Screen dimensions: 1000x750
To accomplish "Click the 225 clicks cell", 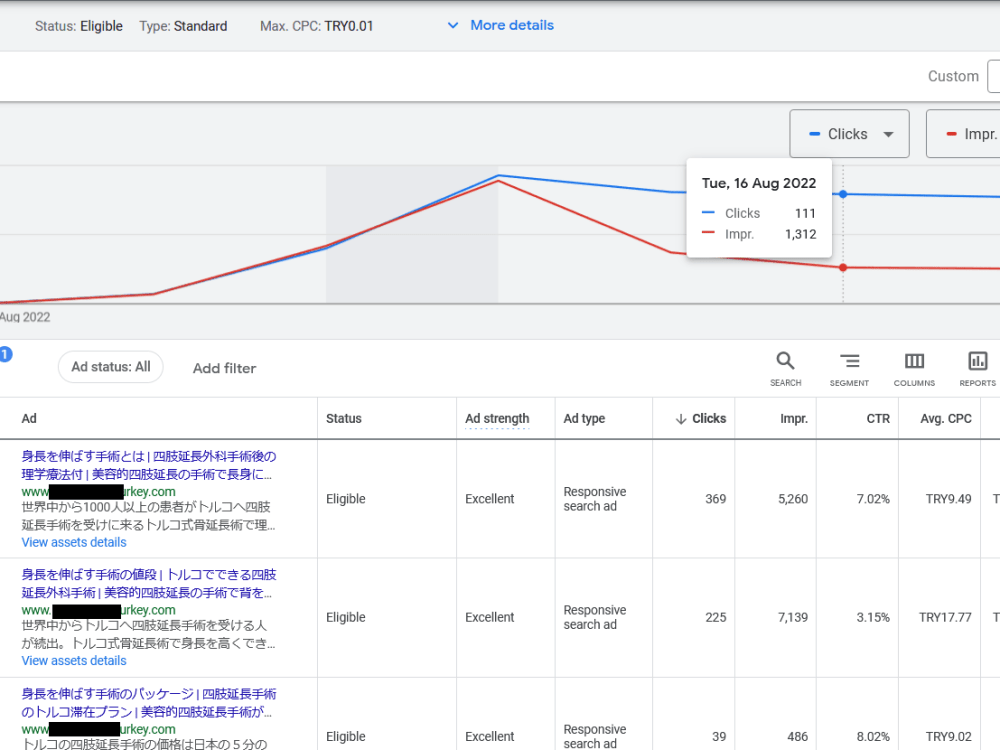I will pyautogui.click(x=716, y=617).
